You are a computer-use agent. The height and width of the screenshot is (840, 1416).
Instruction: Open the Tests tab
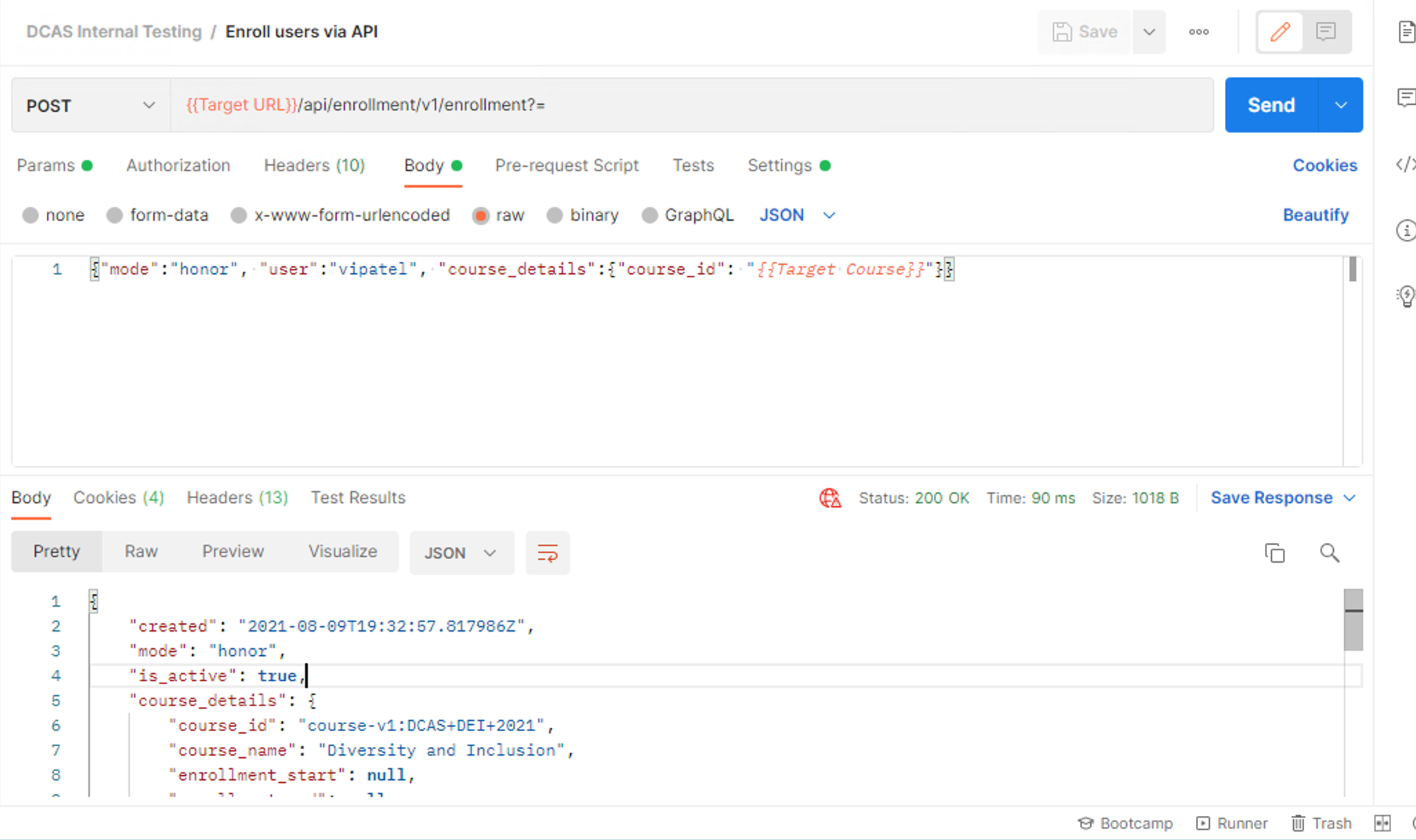[x=694, y=166]
